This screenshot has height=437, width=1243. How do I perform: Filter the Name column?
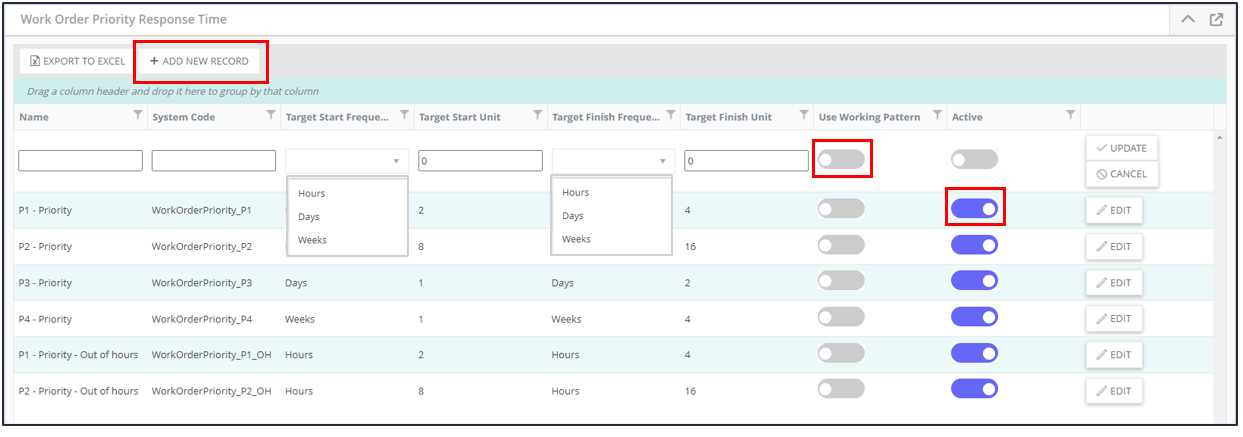tap(137, 116)
